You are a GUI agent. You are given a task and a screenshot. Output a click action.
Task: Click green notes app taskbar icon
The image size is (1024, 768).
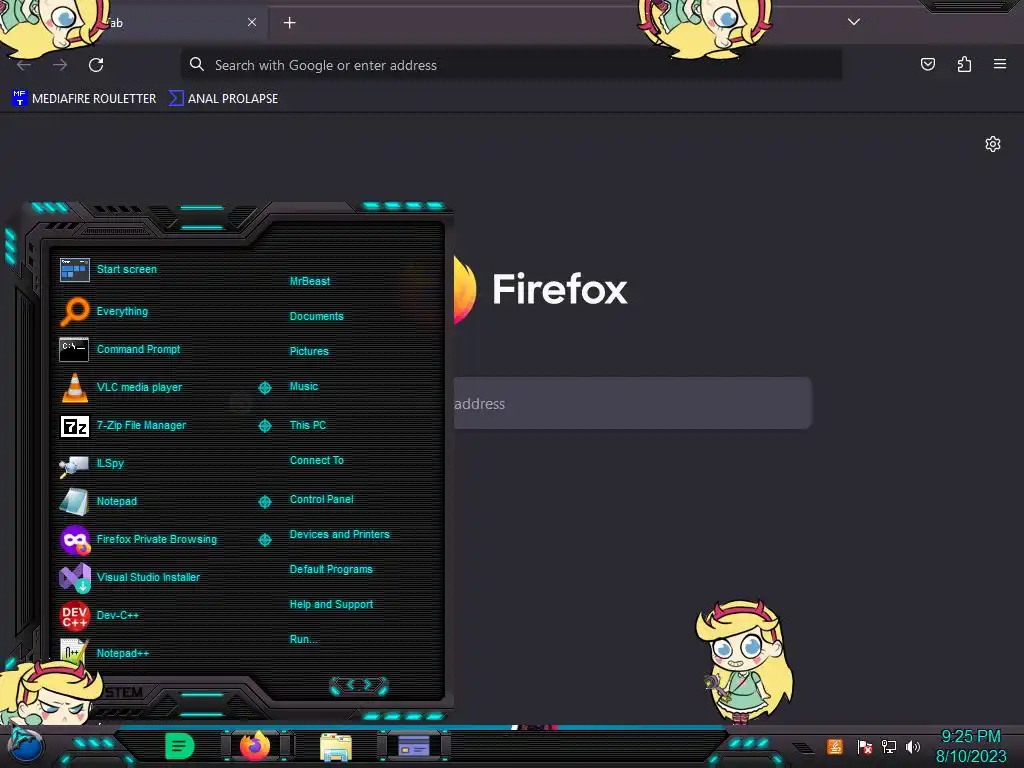[180, 746]
